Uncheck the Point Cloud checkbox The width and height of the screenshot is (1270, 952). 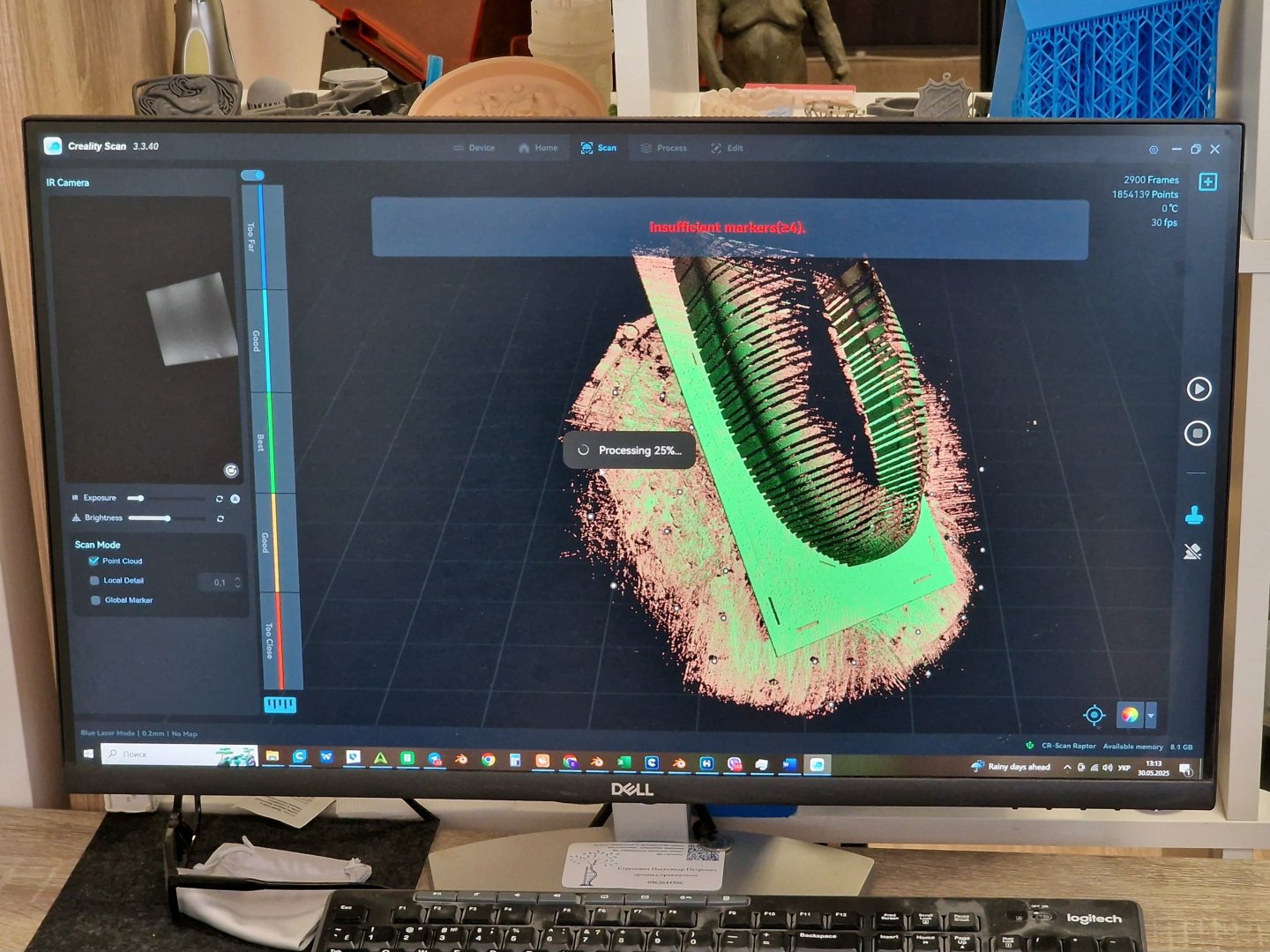pos(93,561)
